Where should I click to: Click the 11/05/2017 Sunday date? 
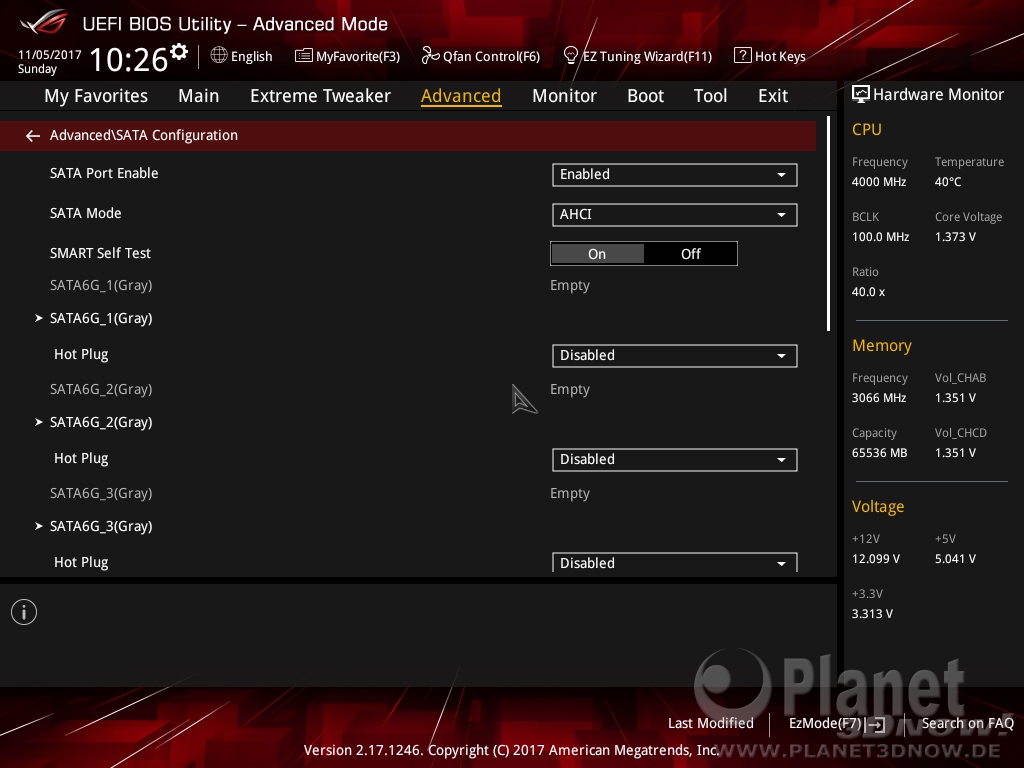(x=50, y=61)
